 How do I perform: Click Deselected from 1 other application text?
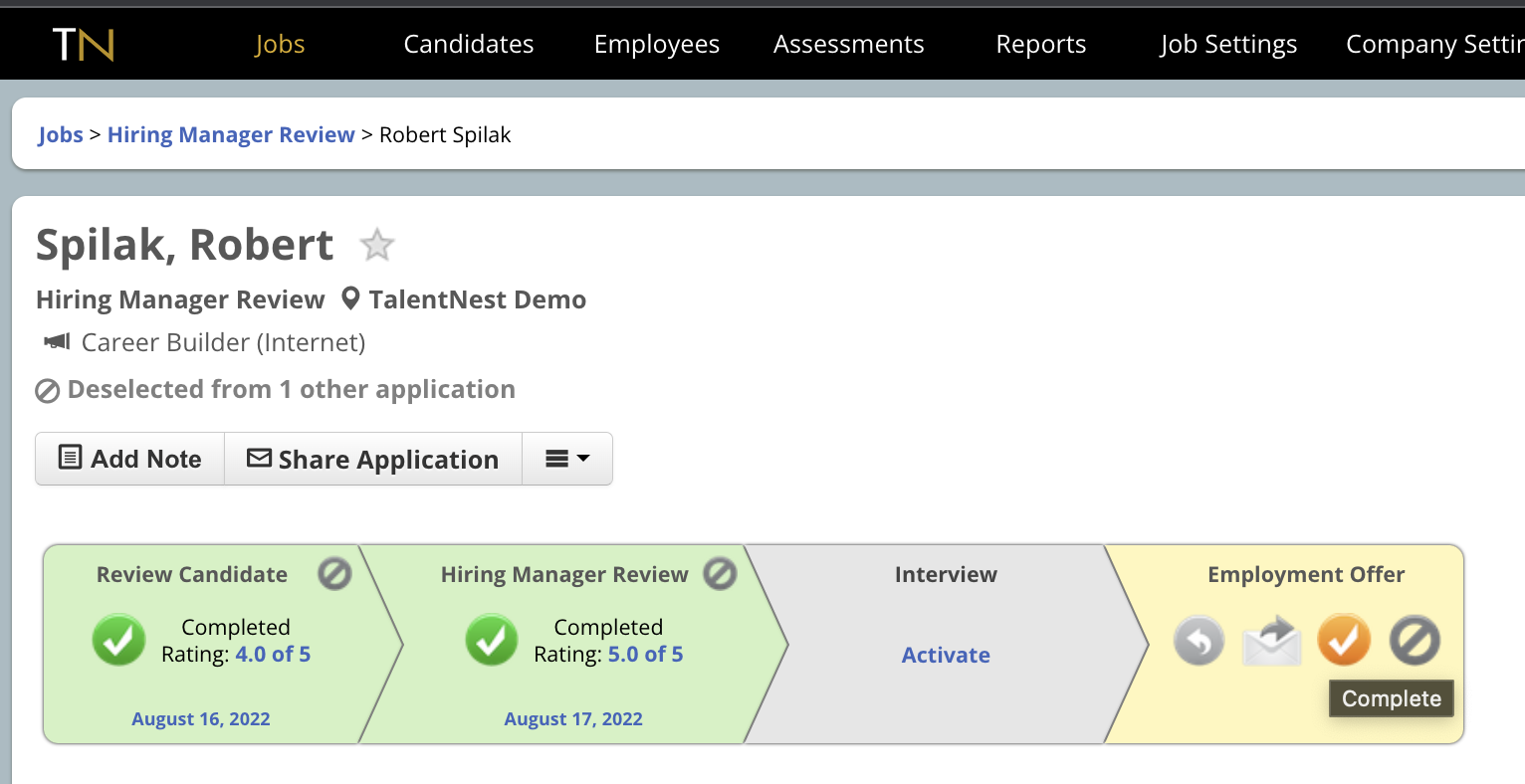tap(292, 389)
